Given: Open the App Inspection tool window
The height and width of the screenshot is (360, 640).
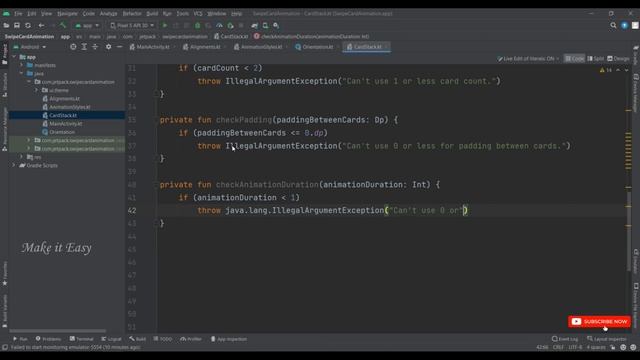Looking at the screenshot, I should tap(229, 339).
